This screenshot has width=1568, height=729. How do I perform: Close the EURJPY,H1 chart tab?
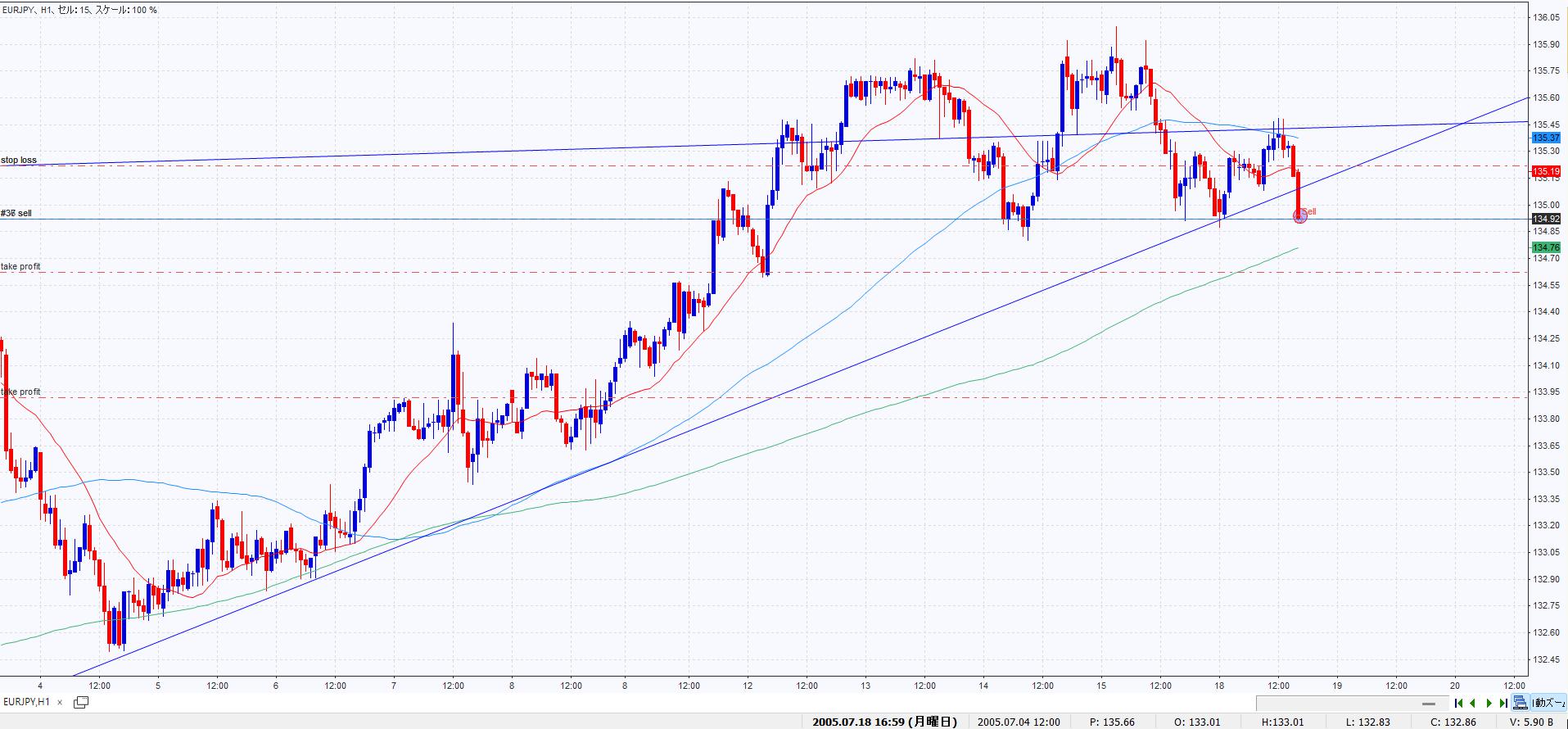coord(60,702)
